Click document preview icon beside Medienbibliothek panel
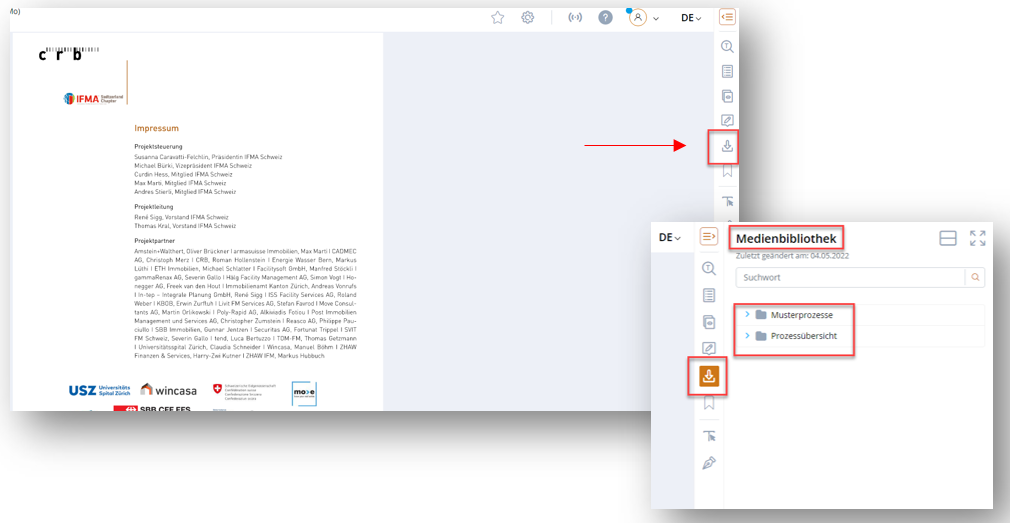The image size is (1010, 523). coord(709,323)
